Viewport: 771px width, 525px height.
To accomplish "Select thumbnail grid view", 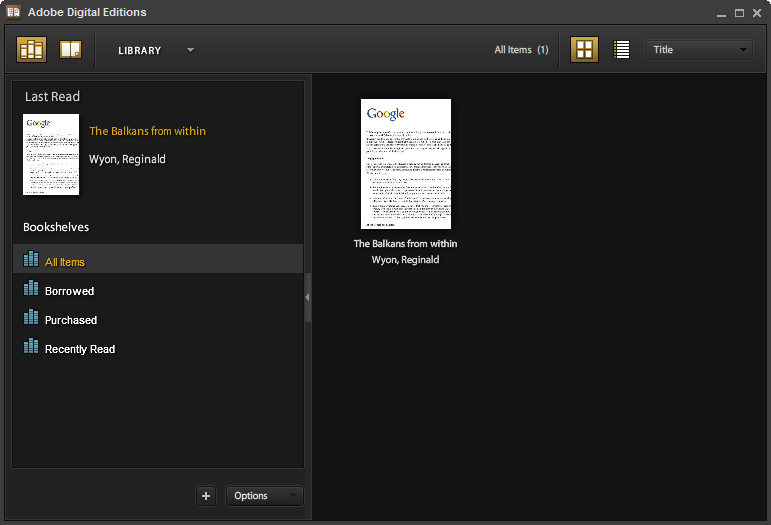I will coord(584,50).
